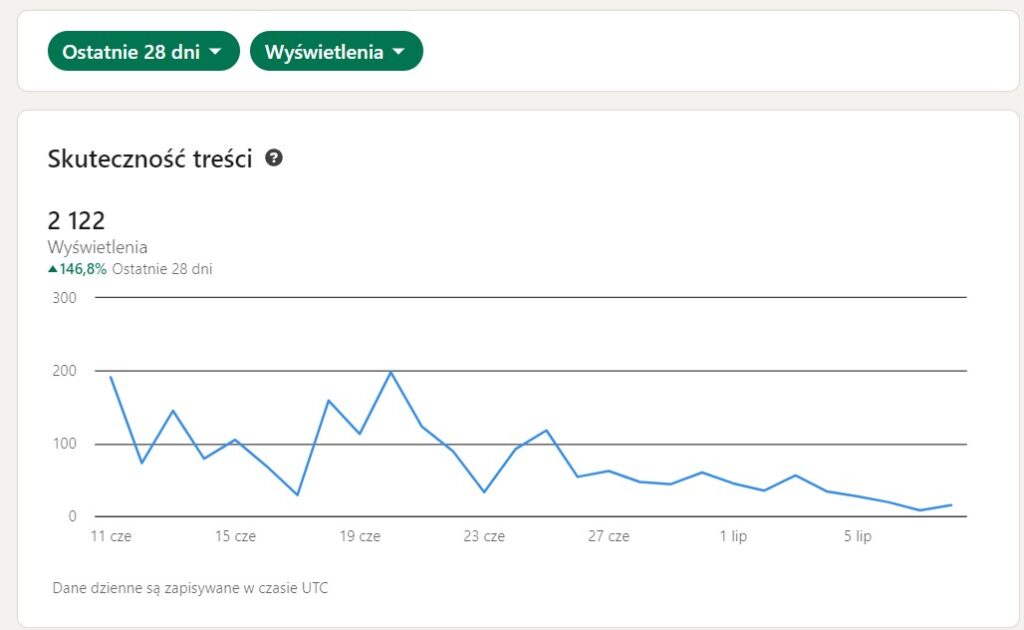Select the chart peak near 19 cze

click(x=392, y=373)
